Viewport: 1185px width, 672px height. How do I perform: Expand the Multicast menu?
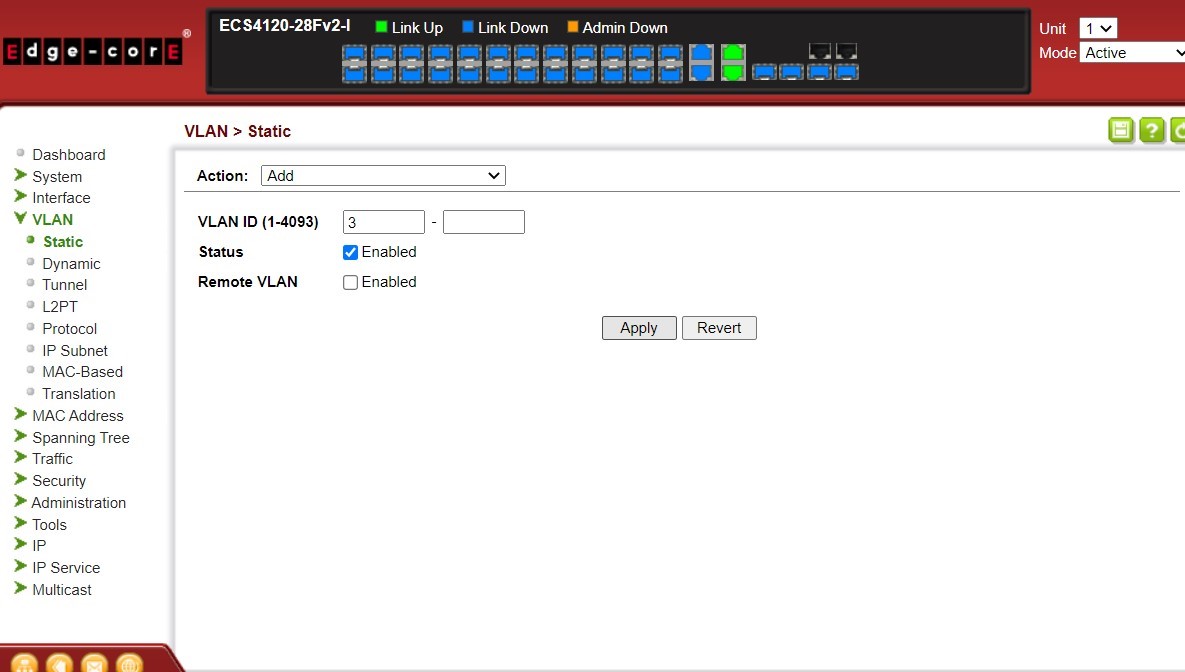coord(62,590)
